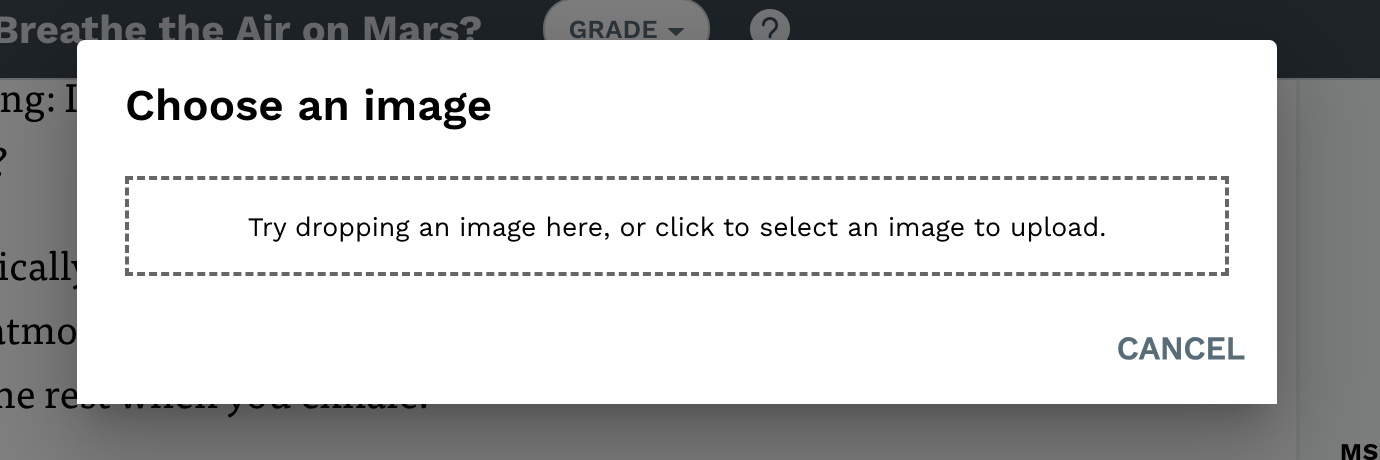Image resolution: width=1380 pixels, height=460 pixels.
Task: Click the dark top header bar
Action: point(1000,20)
